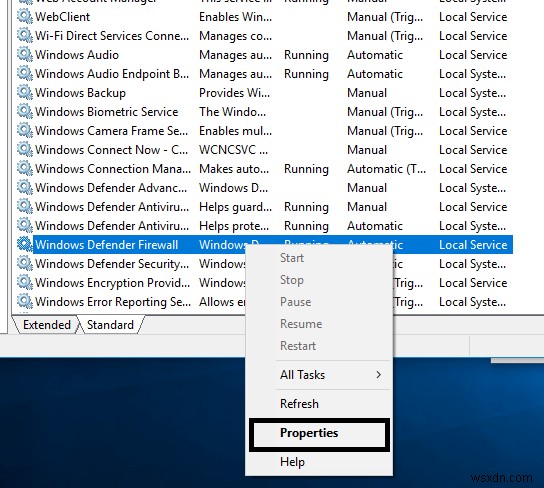The image size is (544, 488).
Task: Select the Windows Defender Advanc... row
Action: click(265, 188)
